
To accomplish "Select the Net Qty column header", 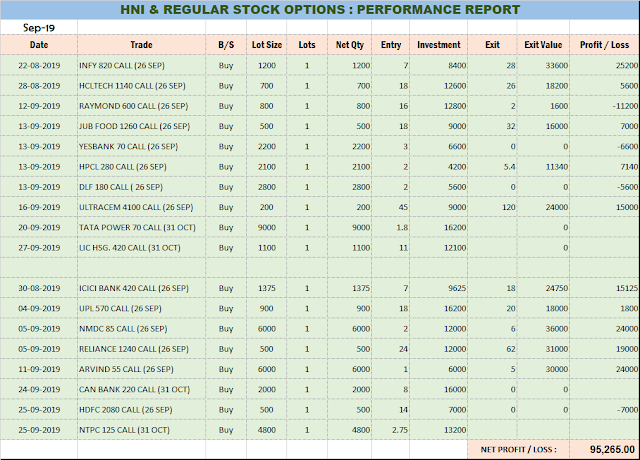I will coord(349,45).
